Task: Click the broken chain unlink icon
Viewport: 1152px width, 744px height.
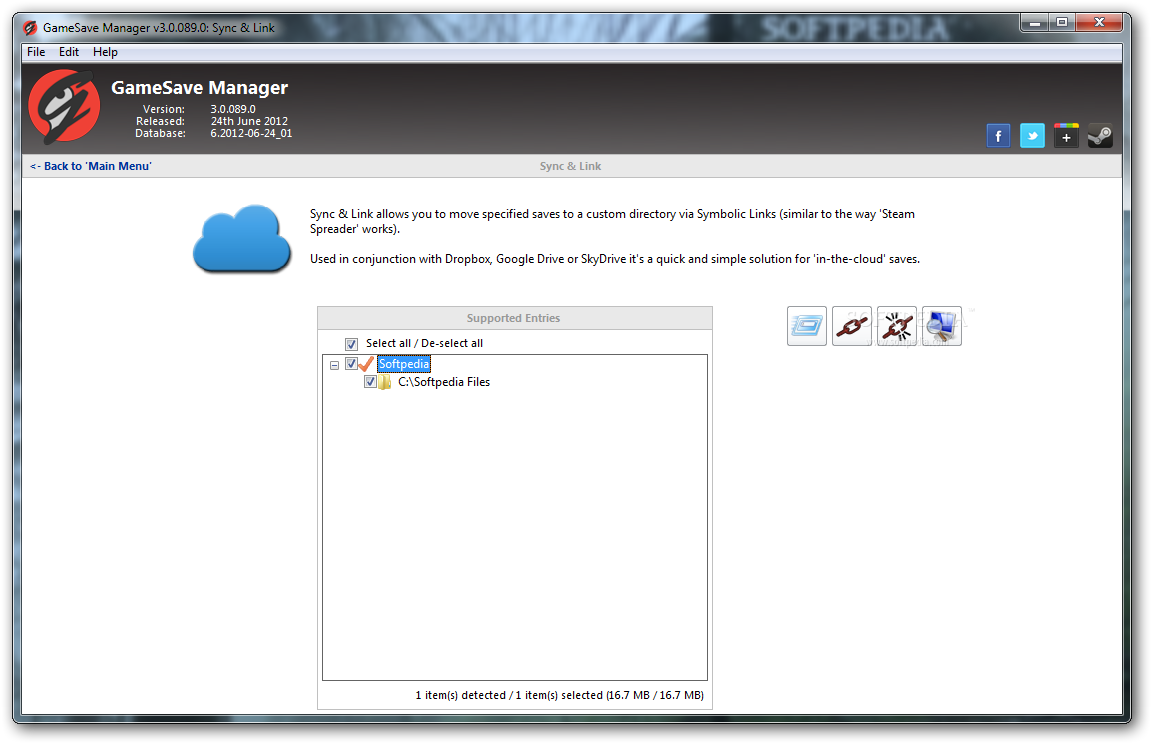Action: (897, 326)
